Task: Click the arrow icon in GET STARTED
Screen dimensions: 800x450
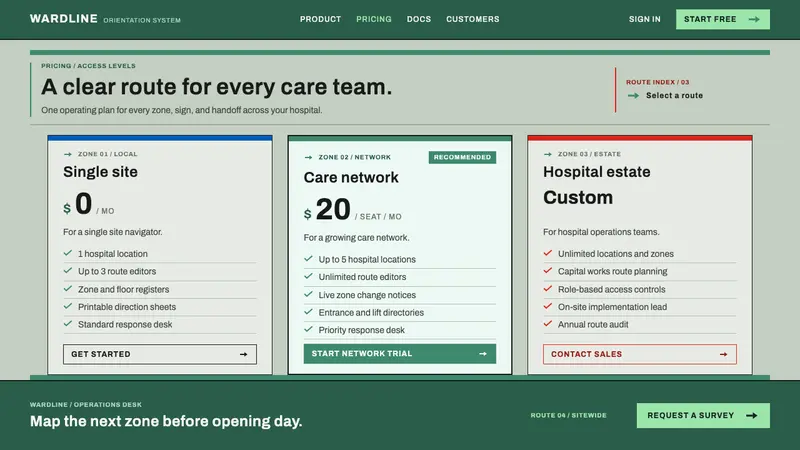Action: 243,354
